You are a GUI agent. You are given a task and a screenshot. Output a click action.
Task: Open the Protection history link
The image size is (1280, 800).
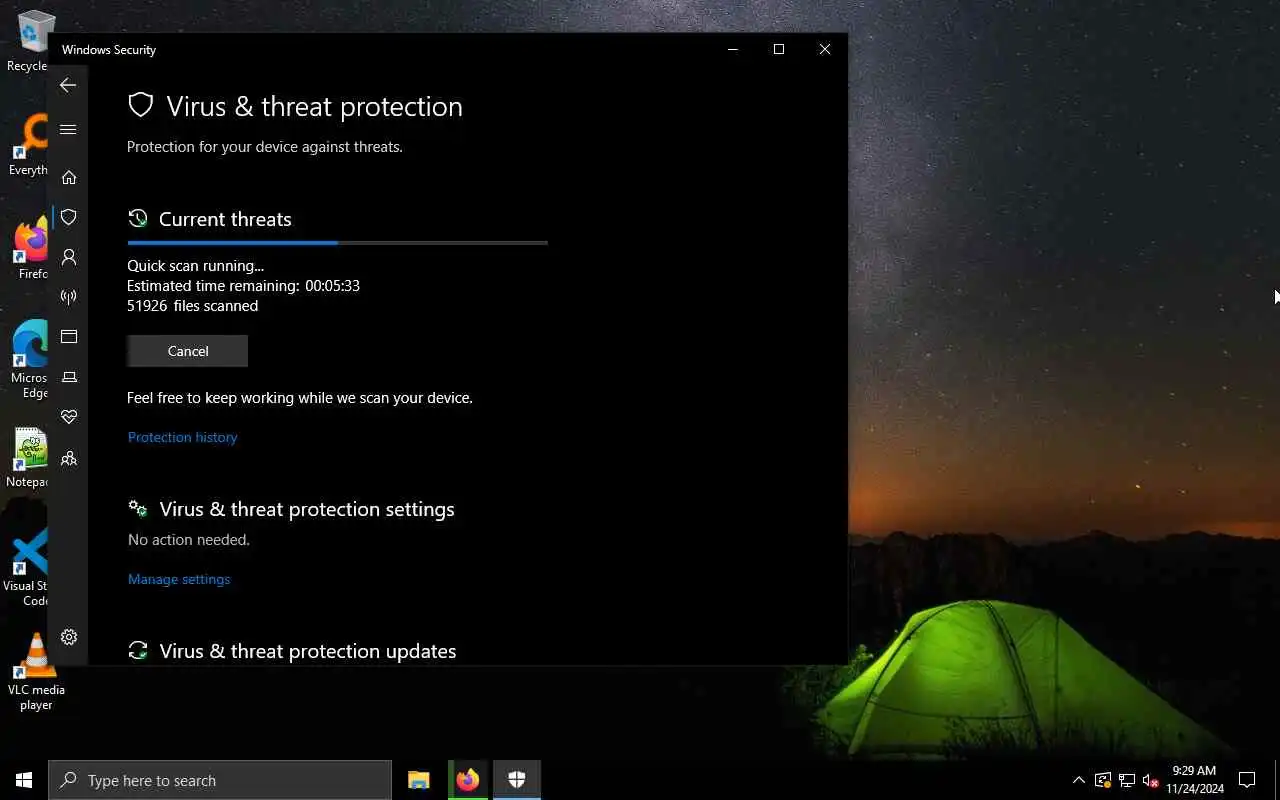182,437
